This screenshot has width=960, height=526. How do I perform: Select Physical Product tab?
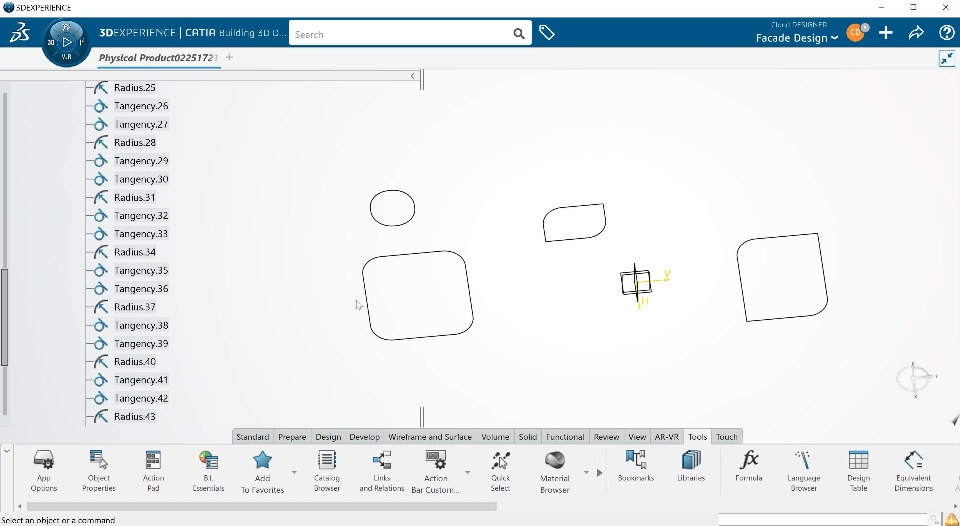coord(159,58)
